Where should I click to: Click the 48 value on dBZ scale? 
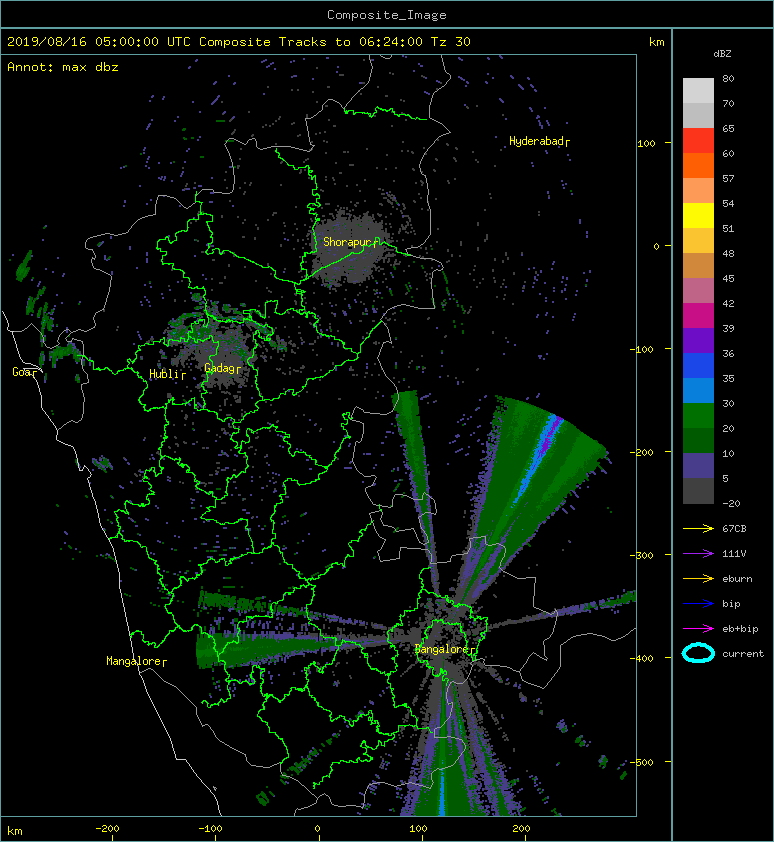(x=728, y=253)
